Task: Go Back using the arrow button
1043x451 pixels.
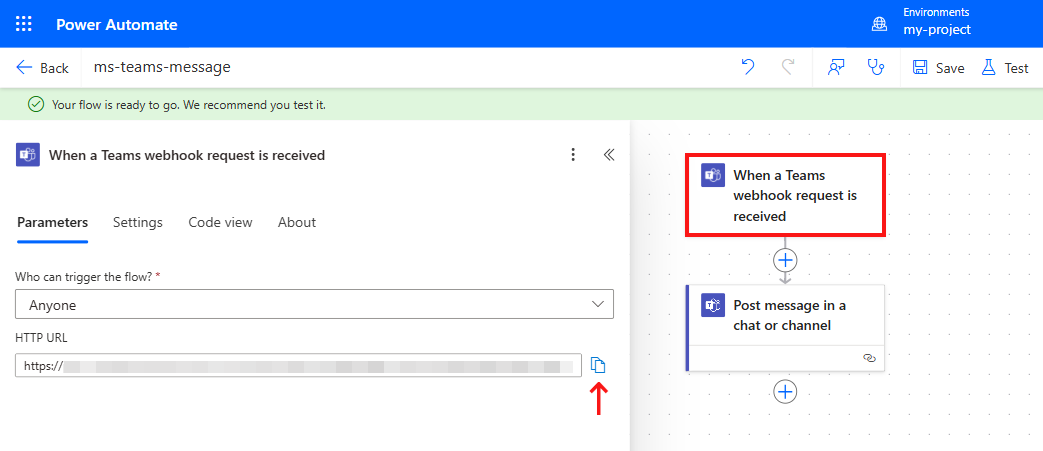Action: (42, 68)
